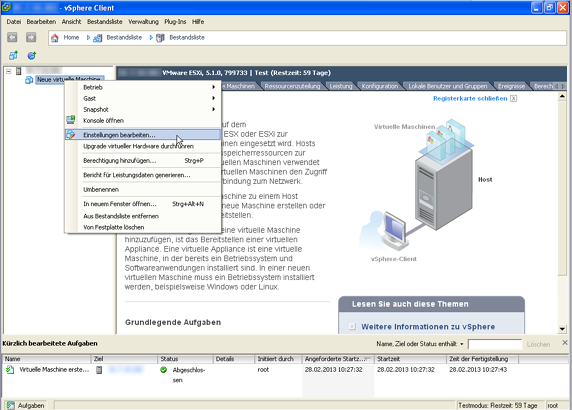Choose Berechtigung hinzufügen… menu entry
Viewport: 572px width, 410px height.
coord(143,160)
